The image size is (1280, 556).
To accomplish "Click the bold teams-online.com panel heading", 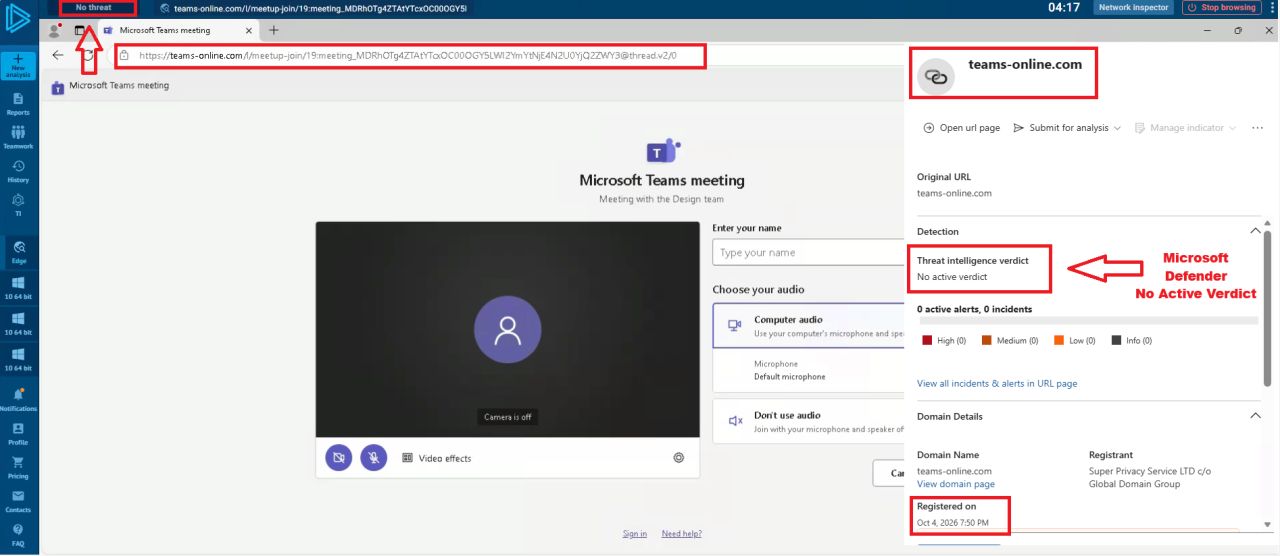I will (1025, 64).
